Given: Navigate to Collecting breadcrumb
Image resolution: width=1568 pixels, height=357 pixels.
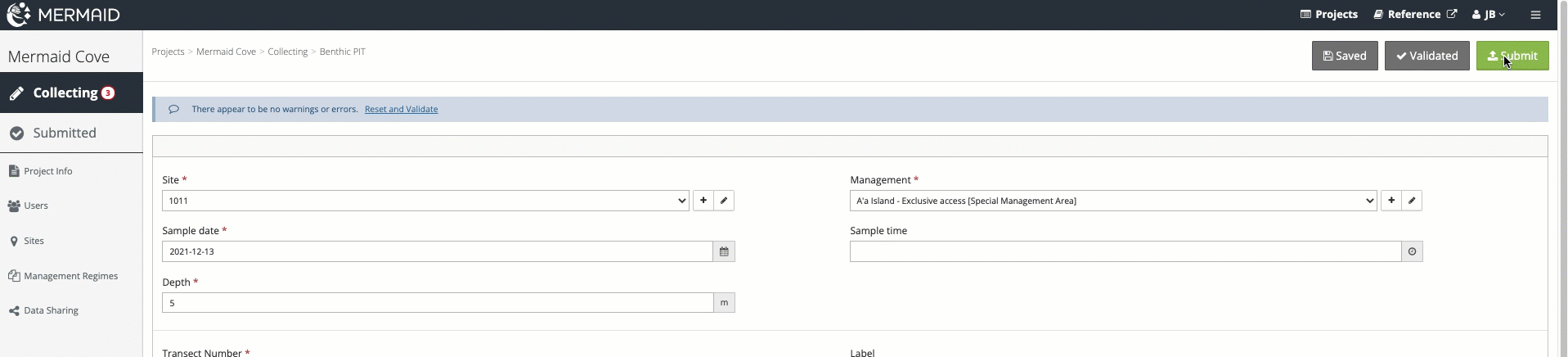Looking at the screenshot, I should 287,52.
